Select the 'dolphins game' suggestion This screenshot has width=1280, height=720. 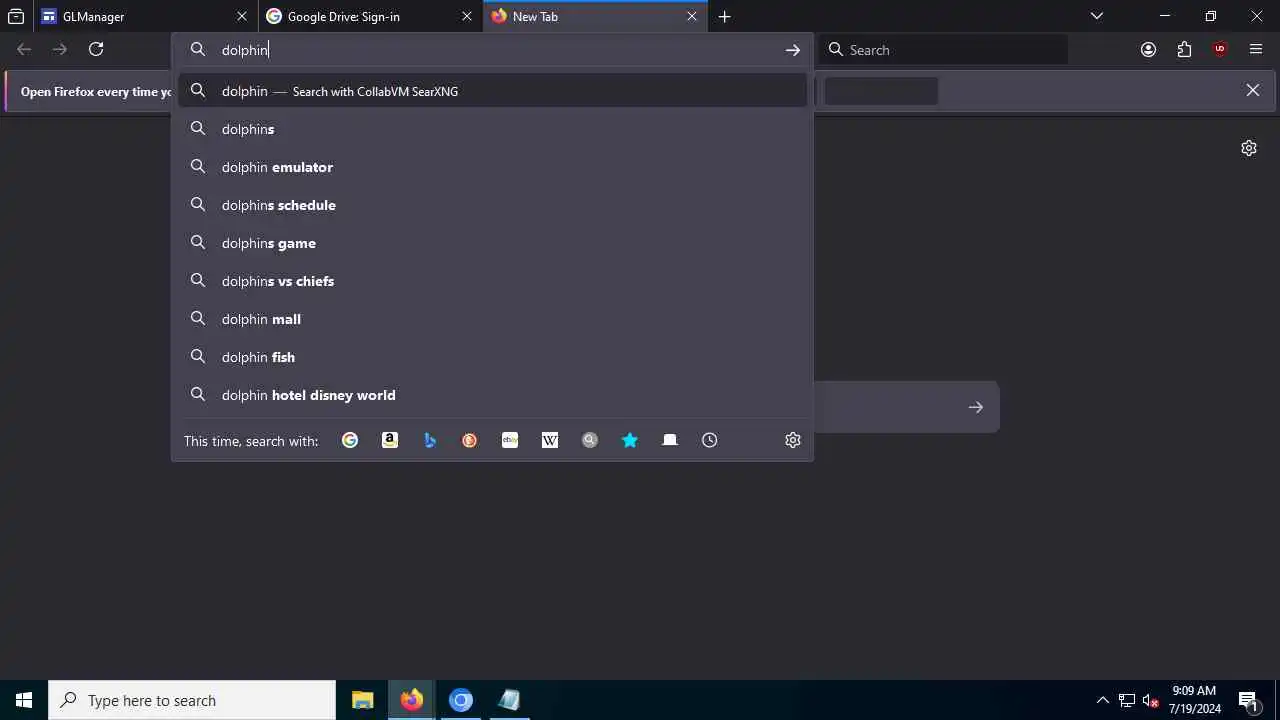click(493, 243)
